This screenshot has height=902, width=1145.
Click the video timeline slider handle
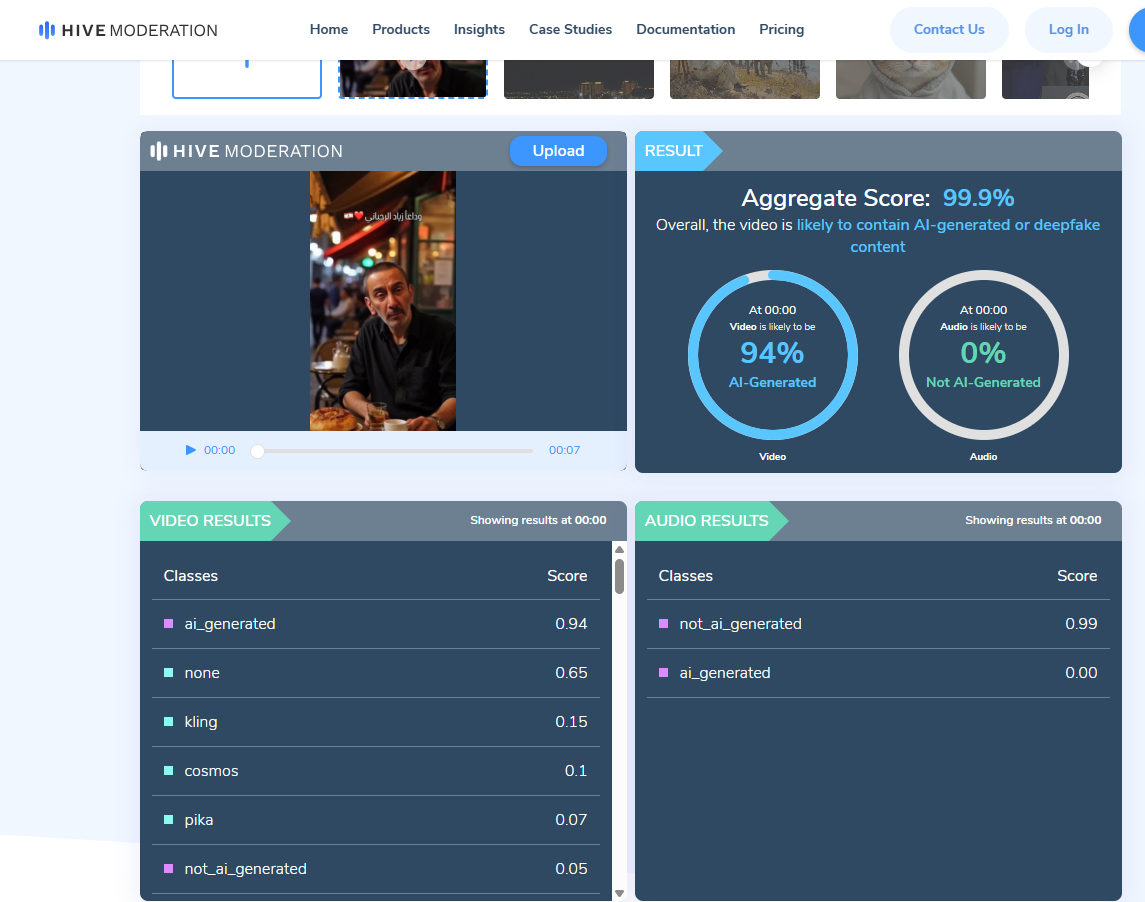[257, 451]
